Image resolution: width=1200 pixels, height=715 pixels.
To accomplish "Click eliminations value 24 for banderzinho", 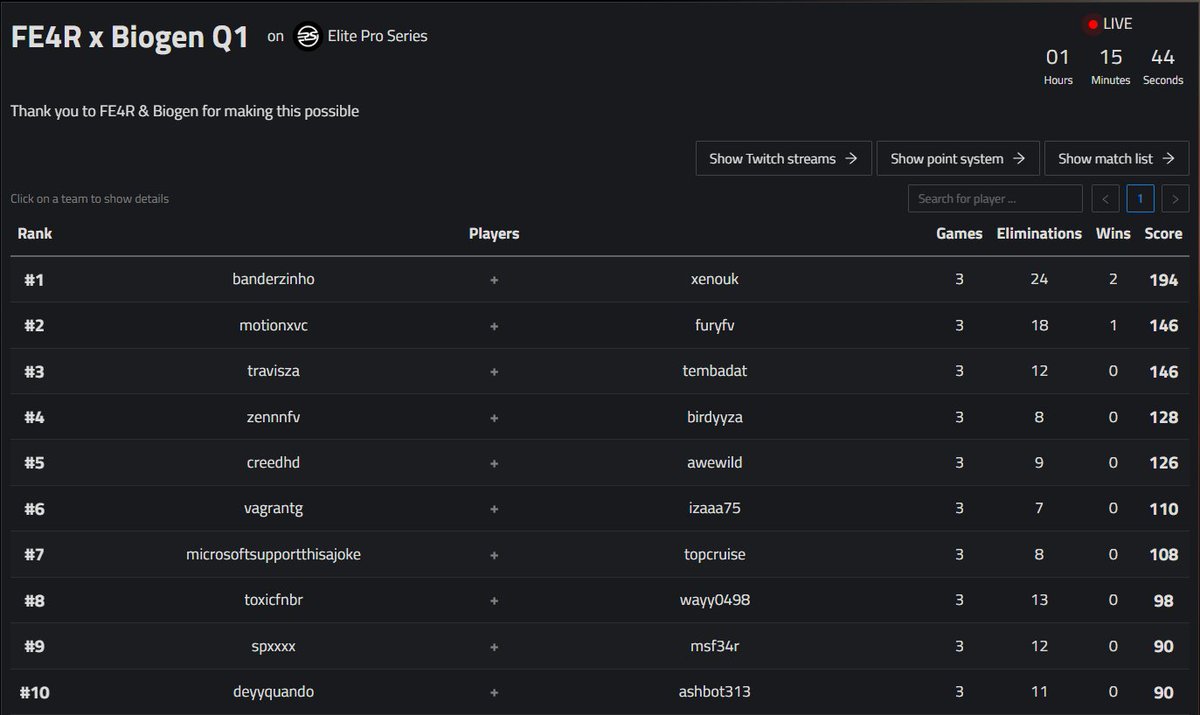I will click(x=1039, y=279).
